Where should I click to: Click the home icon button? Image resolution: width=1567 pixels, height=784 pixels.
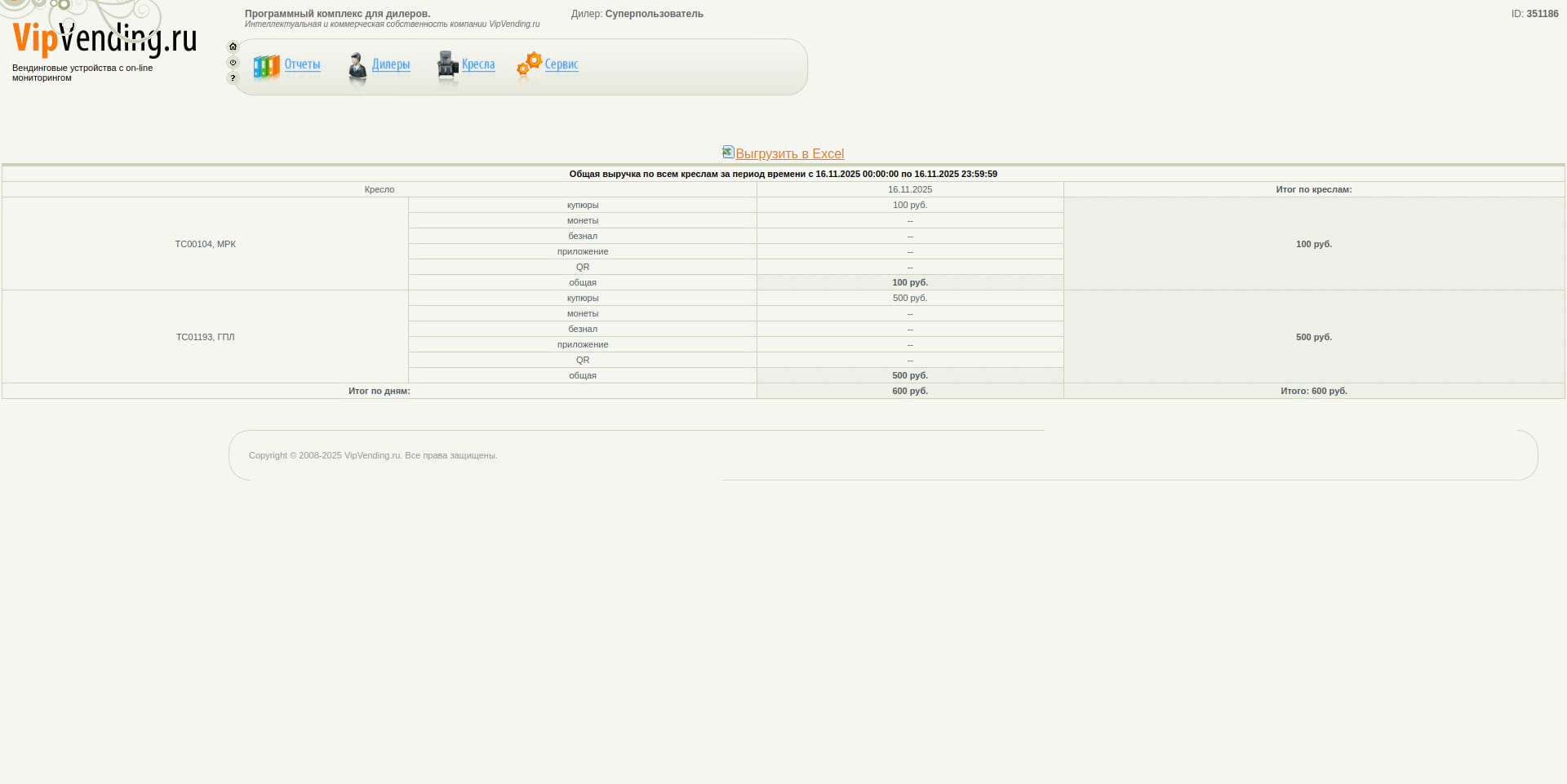click(233, 47)
